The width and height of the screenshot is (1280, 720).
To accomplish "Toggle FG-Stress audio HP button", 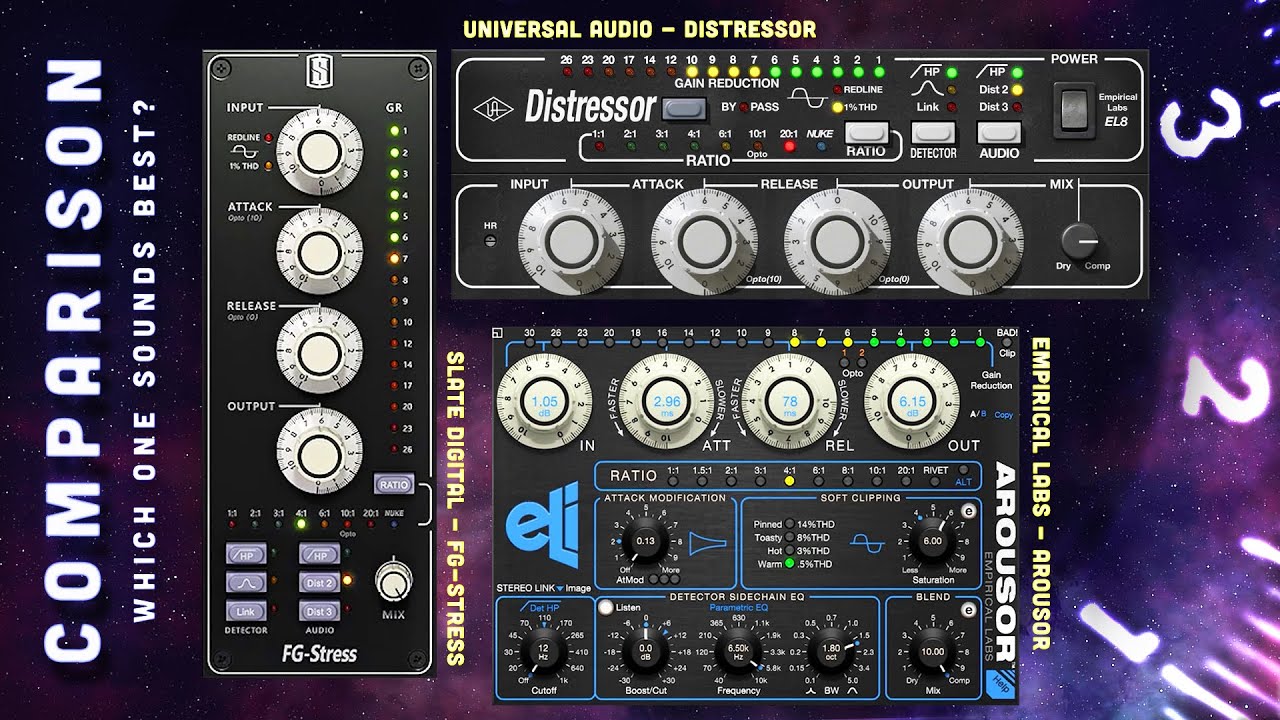I will point(320,555).
